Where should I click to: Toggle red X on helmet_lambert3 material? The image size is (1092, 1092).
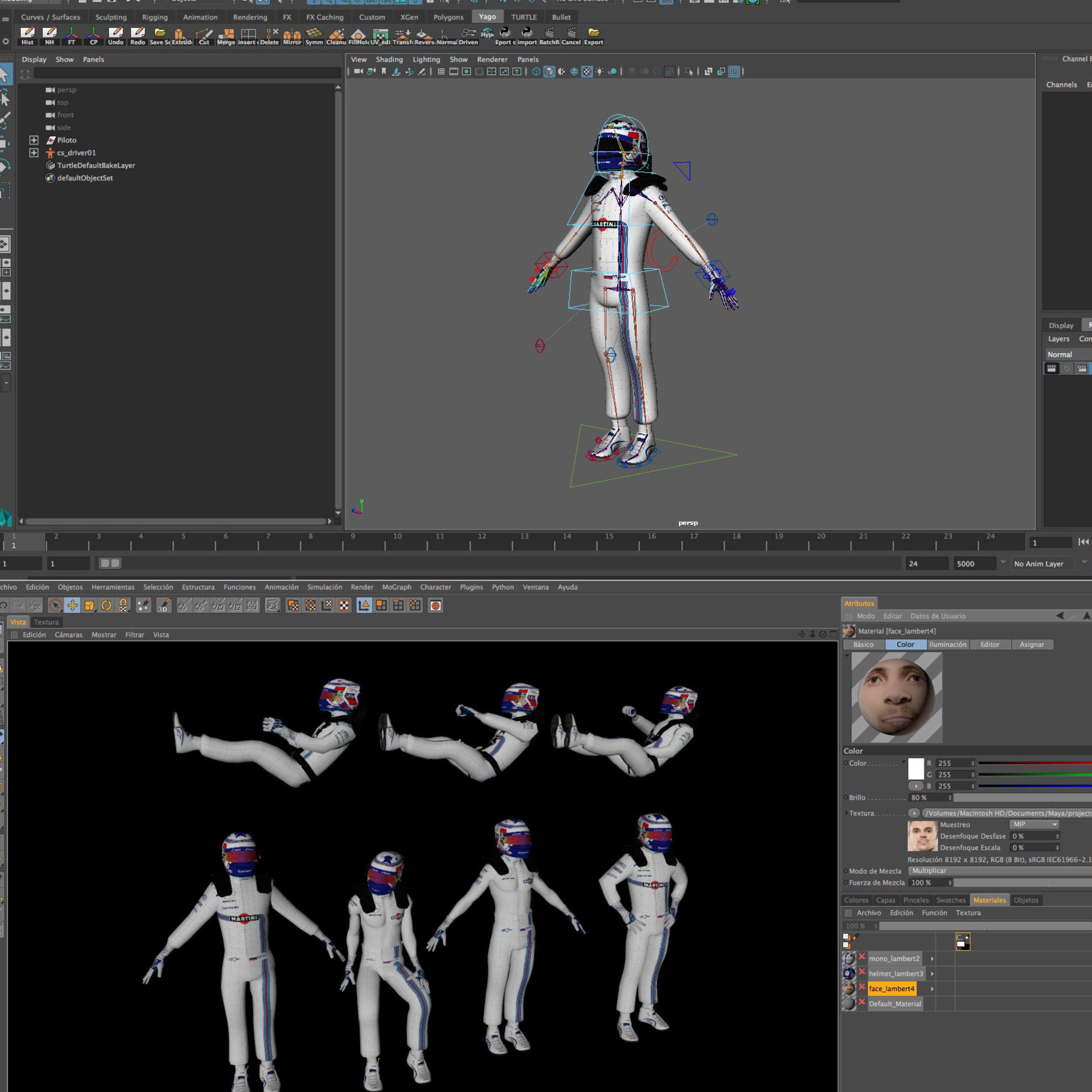[x=862, y=971]
